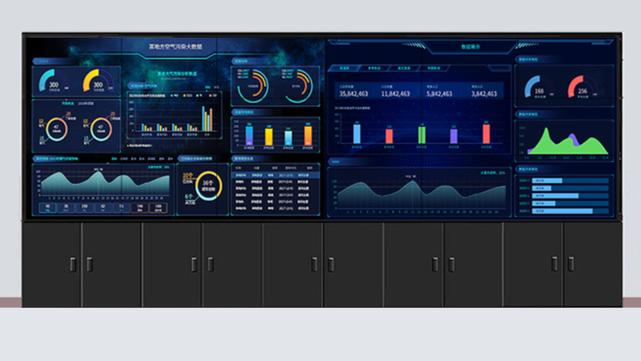
Task: Click the longest horizontal progress bar at bottom
Action: tap(562, 211)
